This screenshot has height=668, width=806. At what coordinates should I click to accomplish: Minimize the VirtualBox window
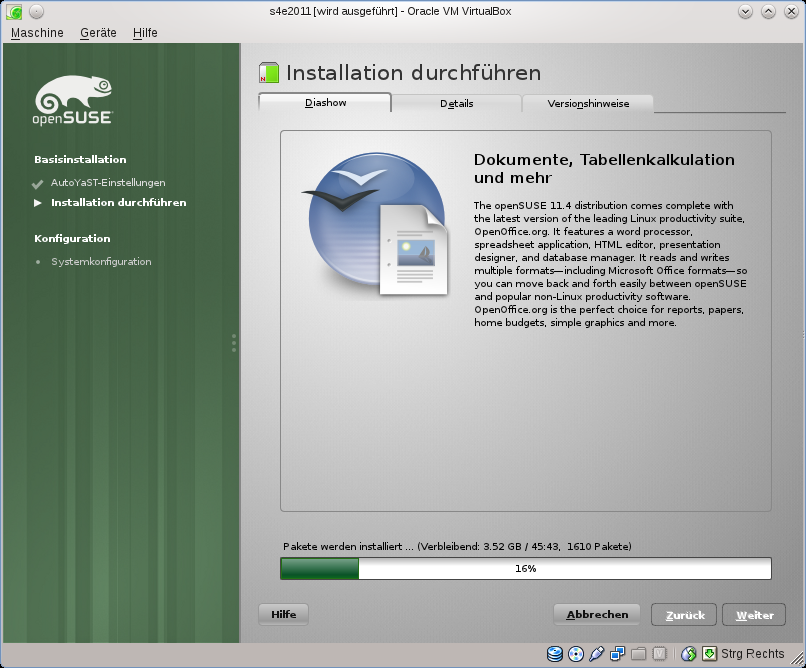click(x=745, y=11)
